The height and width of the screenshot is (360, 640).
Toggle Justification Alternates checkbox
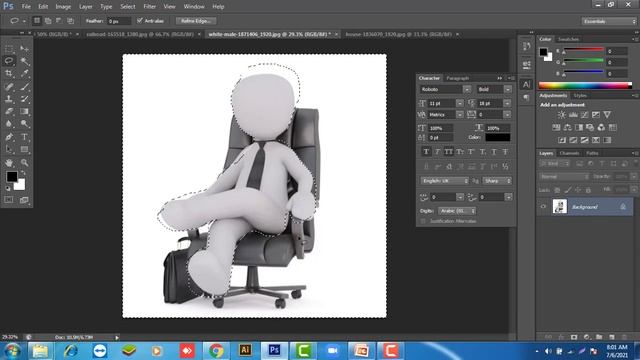(x=423, y=221)
